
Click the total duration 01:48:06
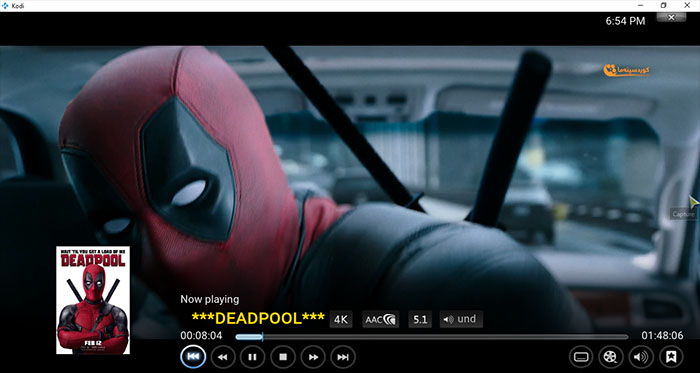click(x=662, y=336)
